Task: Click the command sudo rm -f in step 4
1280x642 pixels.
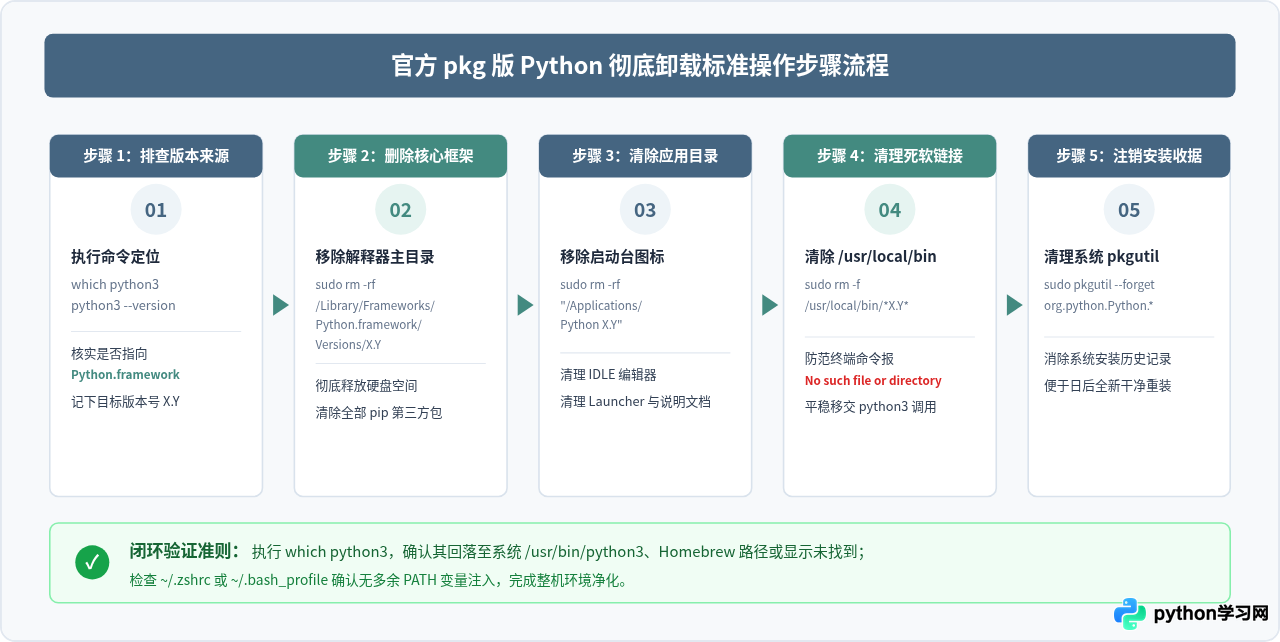Action: coord(833,285)
